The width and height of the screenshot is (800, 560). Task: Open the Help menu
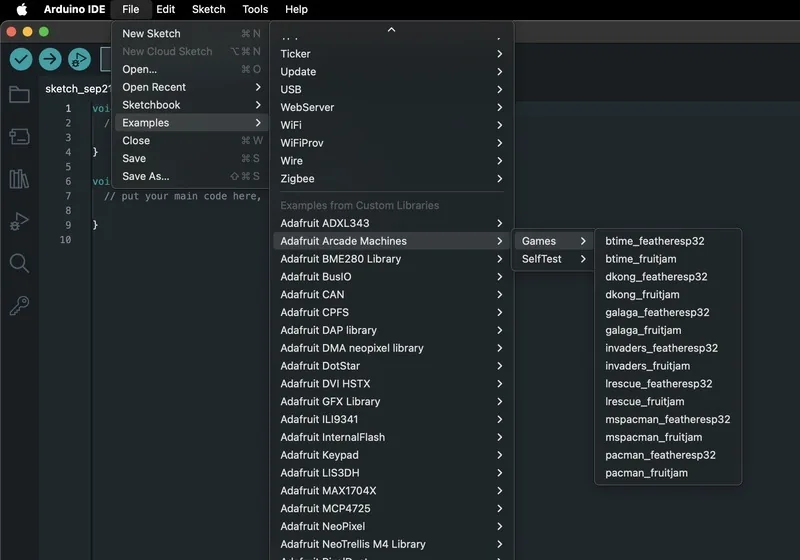click(296, 9)
